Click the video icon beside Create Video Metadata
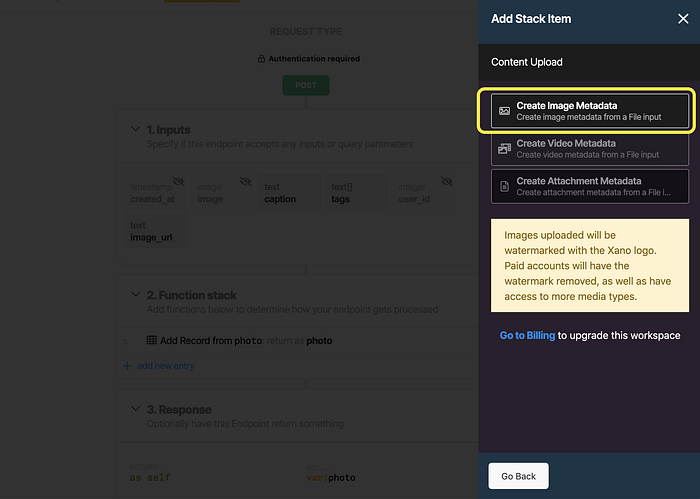This screenshot has height=499, width=700. [504, 149]
